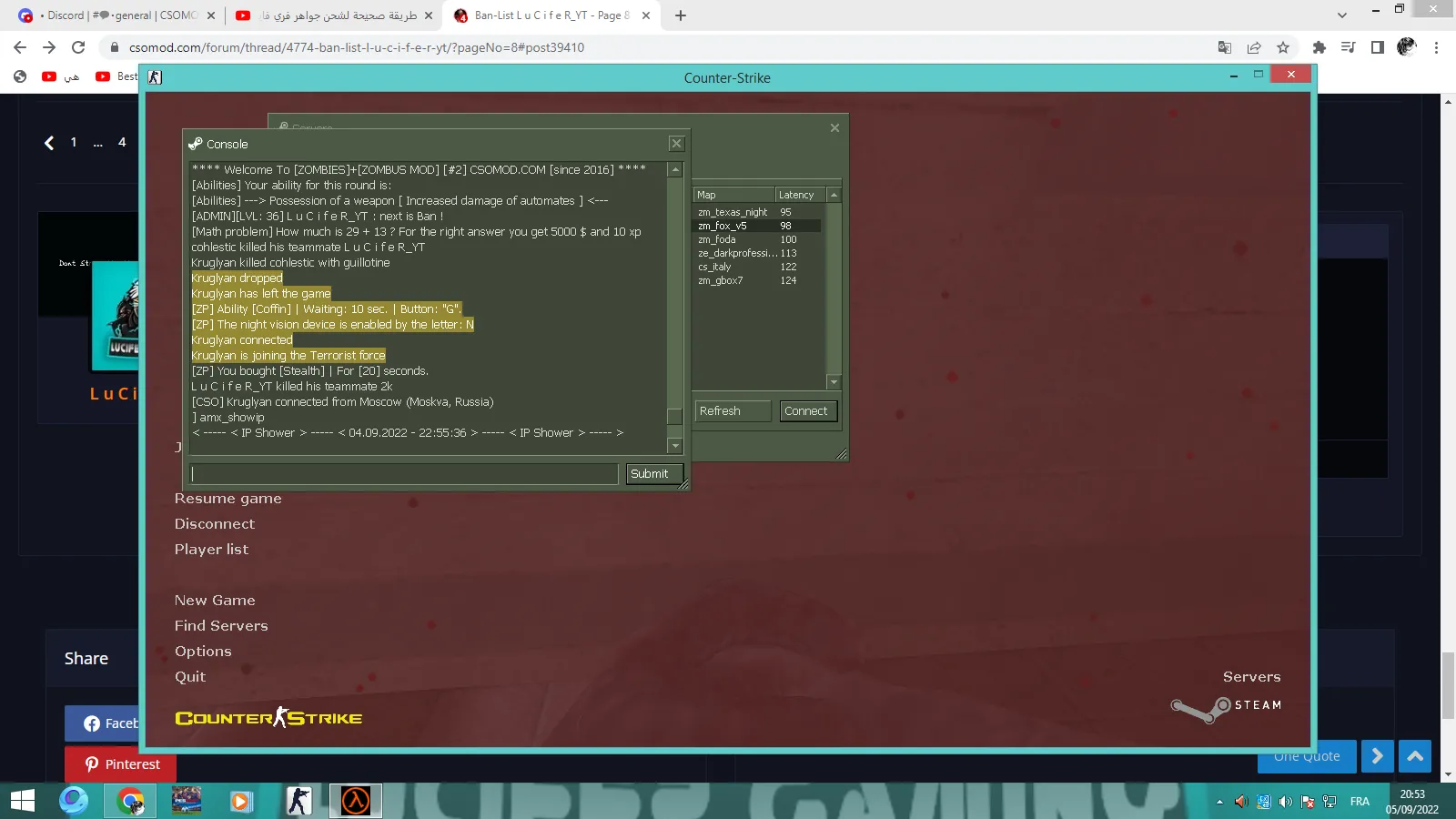Share the thread on Pinterest
Viewport: 1456px width, 819px height.
tap(121, 764)
